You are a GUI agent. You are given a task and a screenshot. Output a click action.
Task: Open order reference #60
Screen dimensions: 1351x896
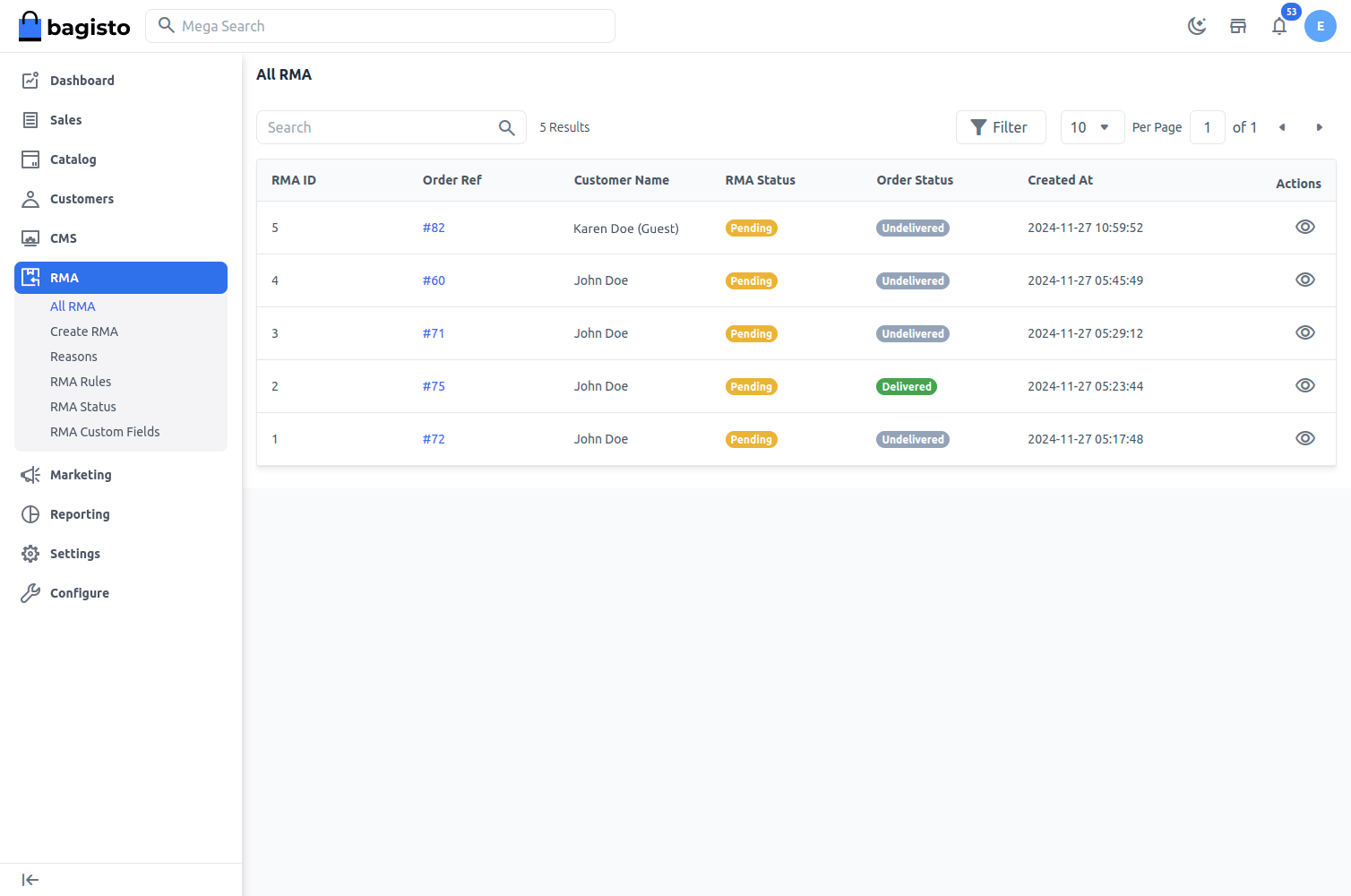[434, 280]
